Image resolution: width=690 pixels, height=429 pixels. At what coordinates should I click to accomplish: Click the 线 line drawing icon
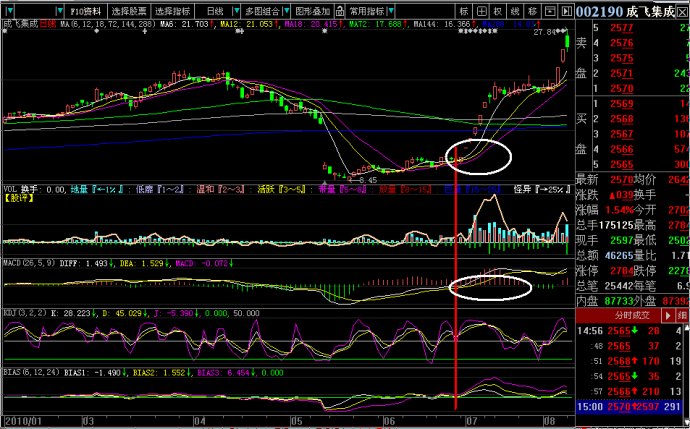(x=513, y=9)
